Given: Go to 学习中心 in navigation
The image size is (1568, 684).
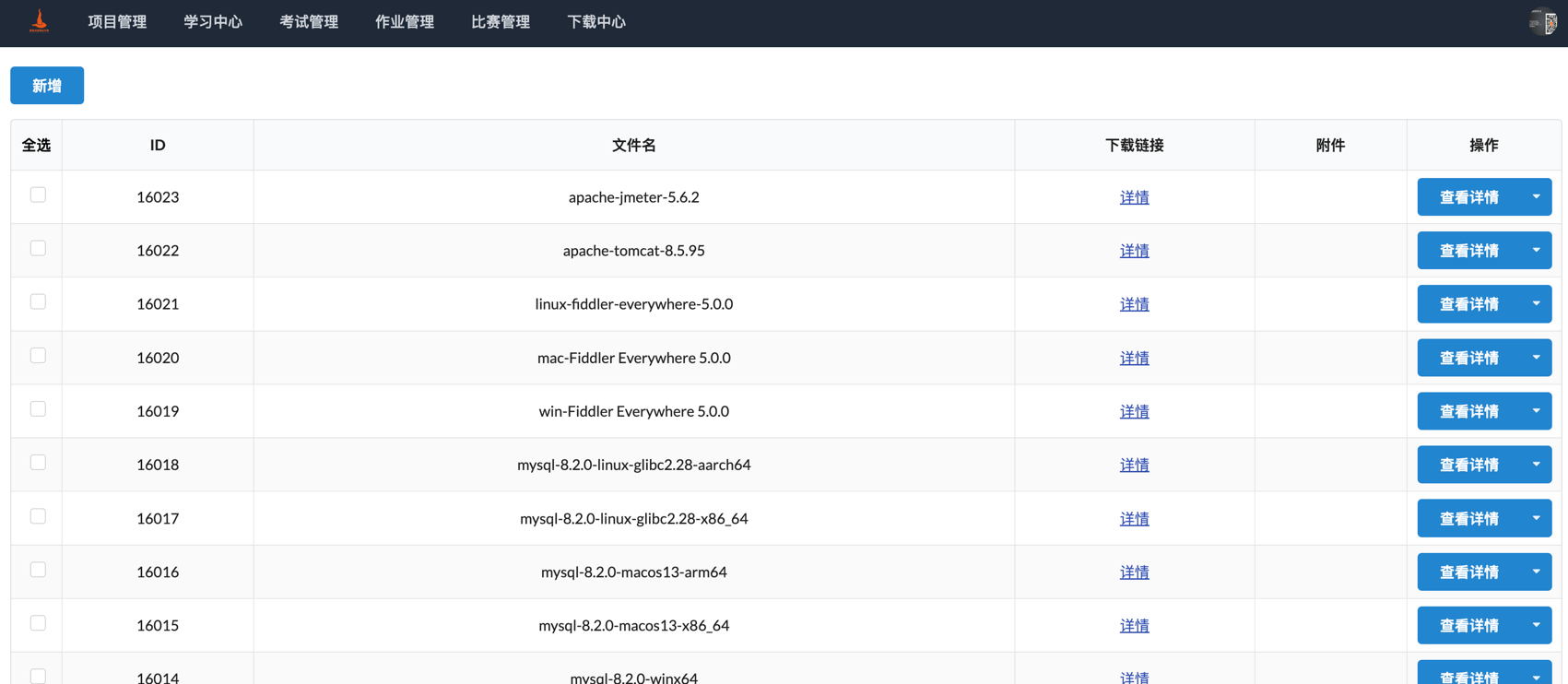Looking at the screenshot, I should 213,22.
